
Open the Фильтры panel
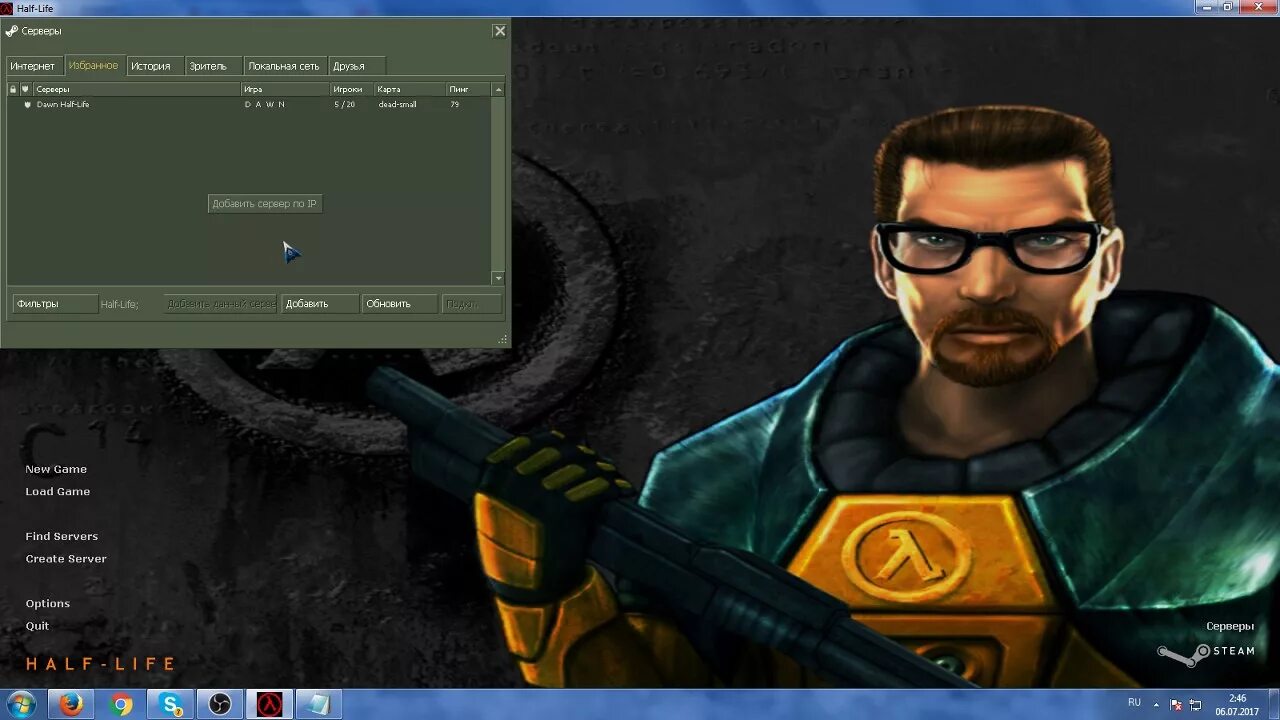pyautogui.click(x=55, y=304)
